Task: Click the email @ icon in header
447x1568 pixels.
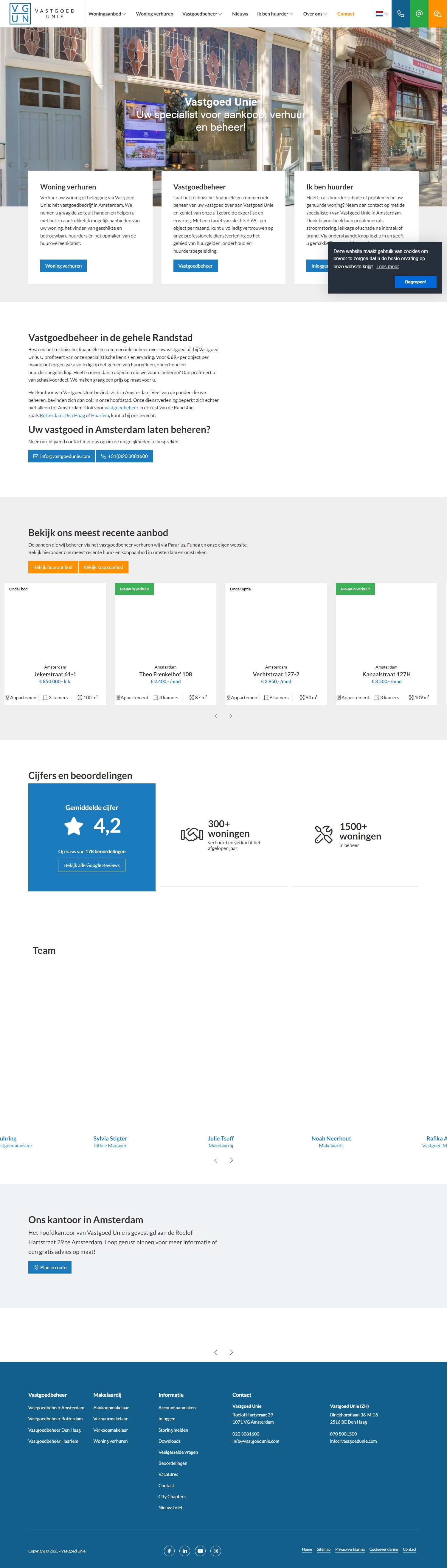Action: point(419,13)
